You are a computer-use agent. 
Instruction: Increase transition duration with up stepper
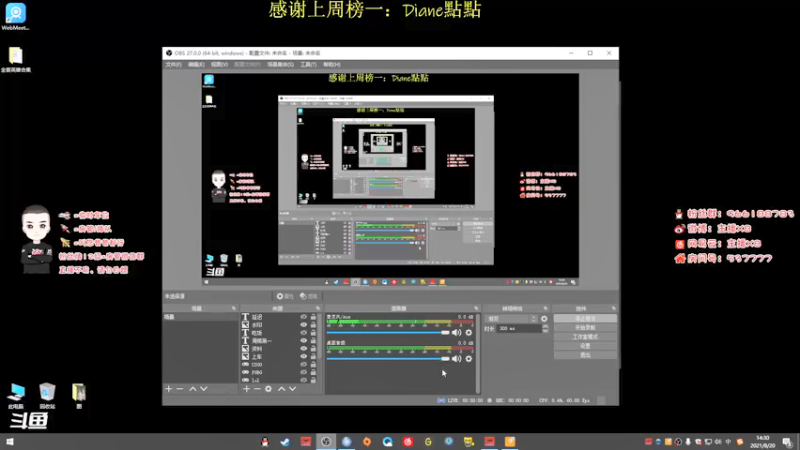pyautogui.click(x=545, y=327)
